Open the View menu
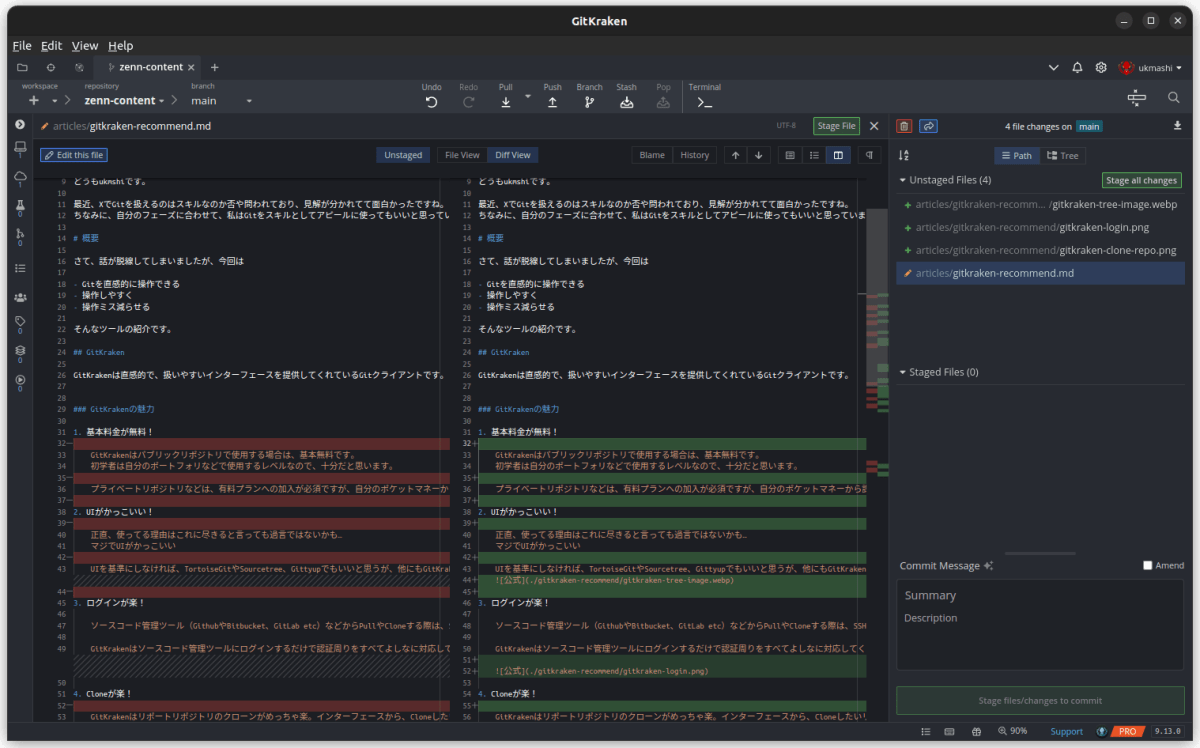The width and height of the screenshot is (1200, 748). point(85,45)
